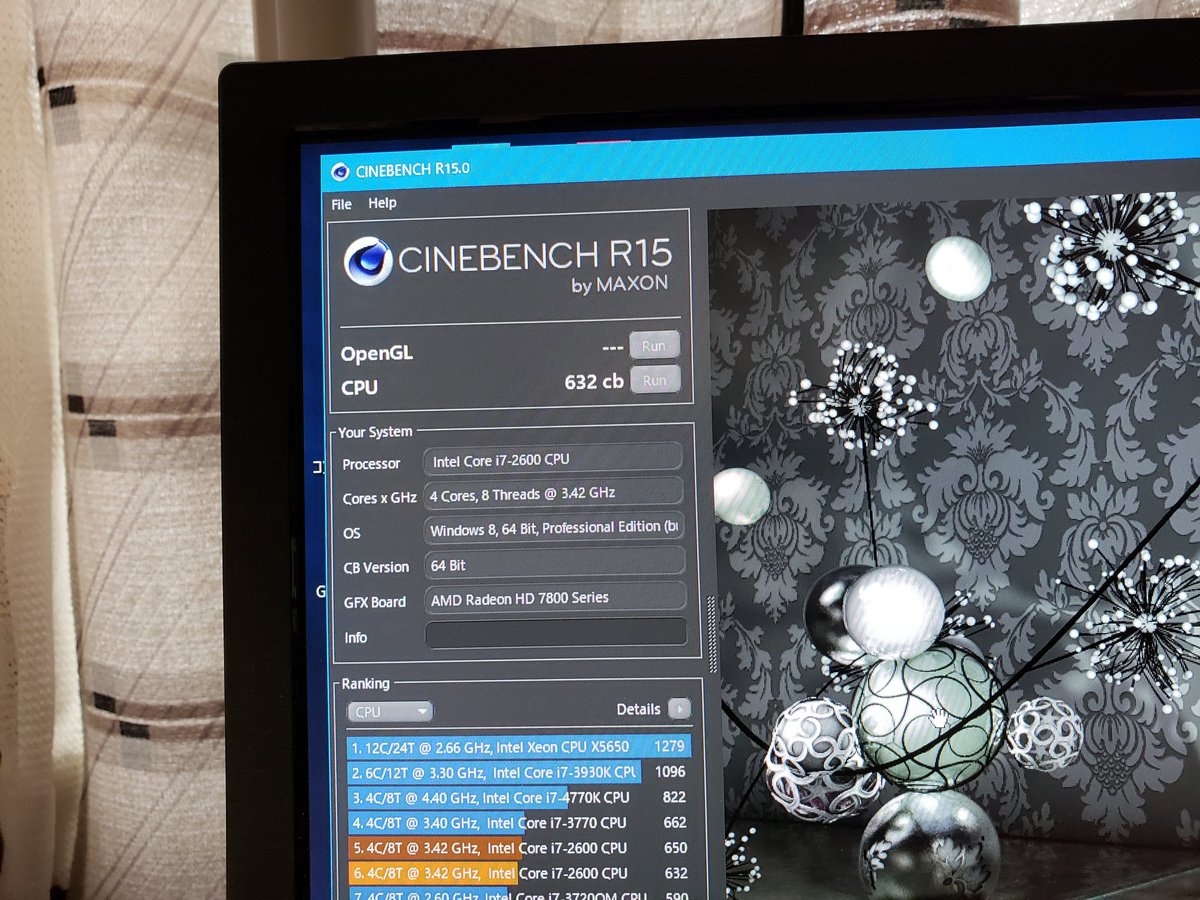Select ranking entry Intel Core i7-3720QM
Screen dimensions: 1200x900
(519, 894)
